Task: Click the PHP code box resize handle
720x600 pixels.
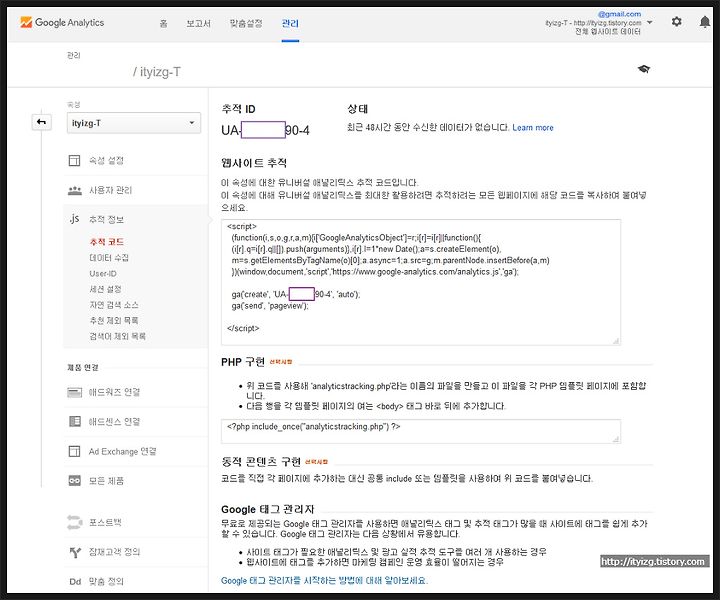Action: (x=616, y=439)
